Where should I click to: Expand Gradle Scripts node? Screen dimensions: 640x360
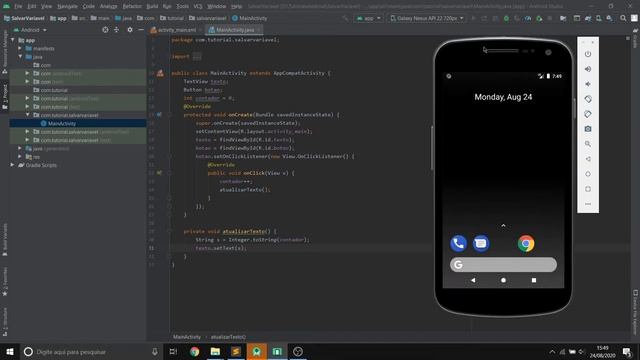(x=13, y=165)
